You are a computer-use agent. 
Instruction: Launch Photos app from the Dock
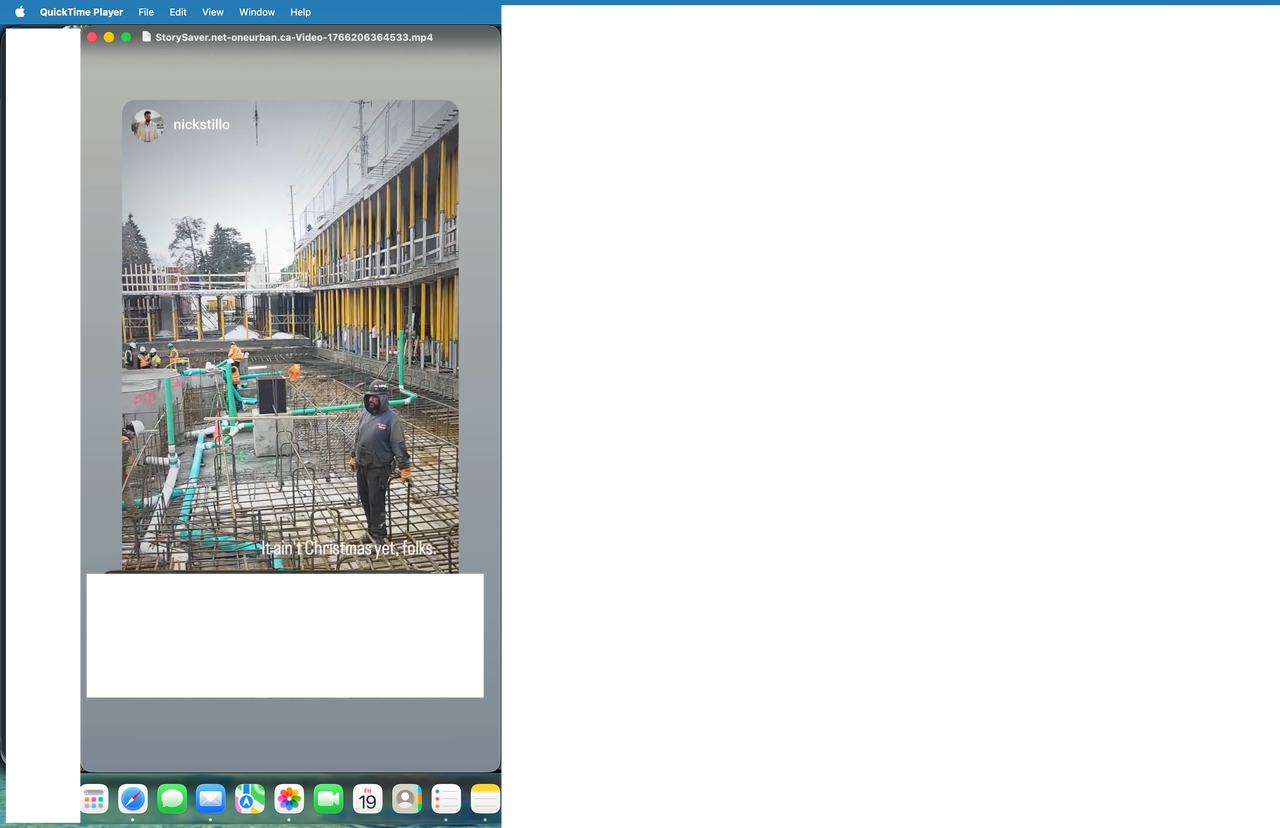click(289, 799)
